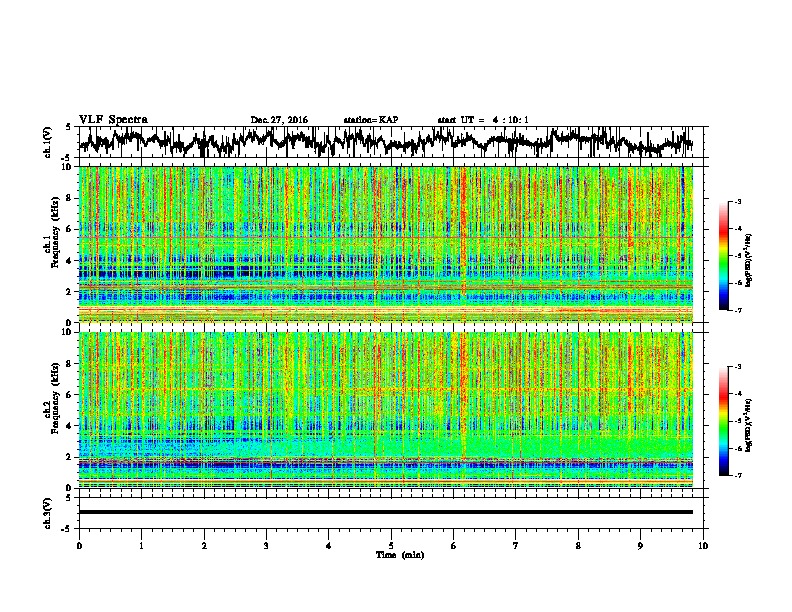Click the time axis tick label 2

tap(204, 546)
